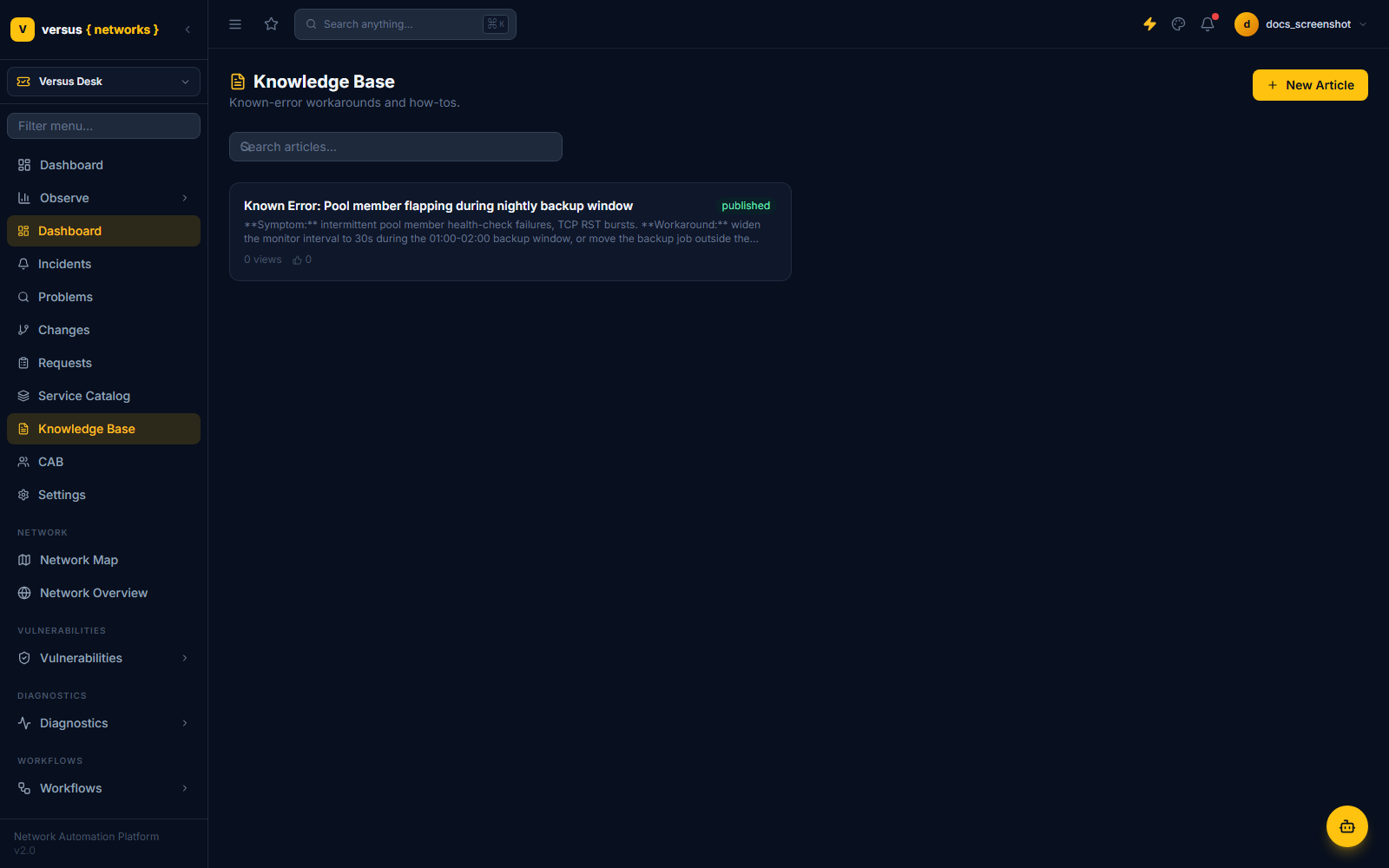This screenshot has width=1389, height=868.
Task: Click the New Article button
Action: click(1309, 85)
